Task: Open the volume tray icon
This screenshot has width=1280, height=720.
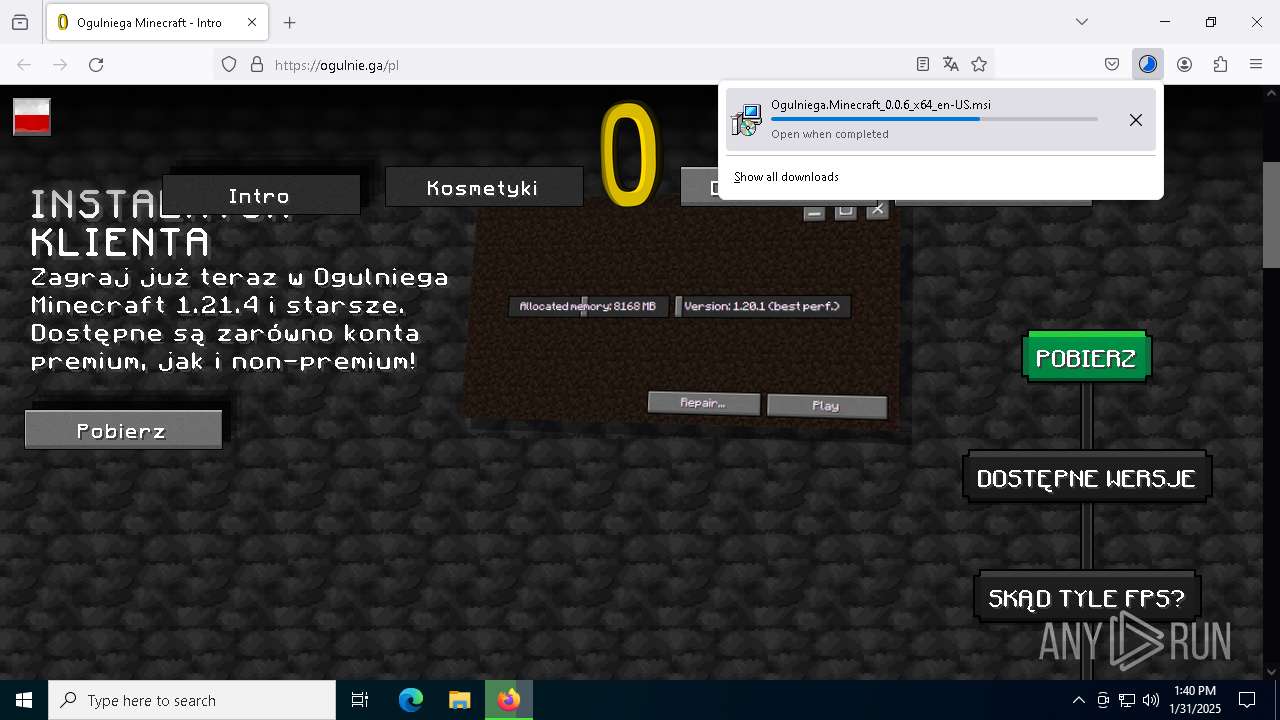Action: click(1151, 700)
